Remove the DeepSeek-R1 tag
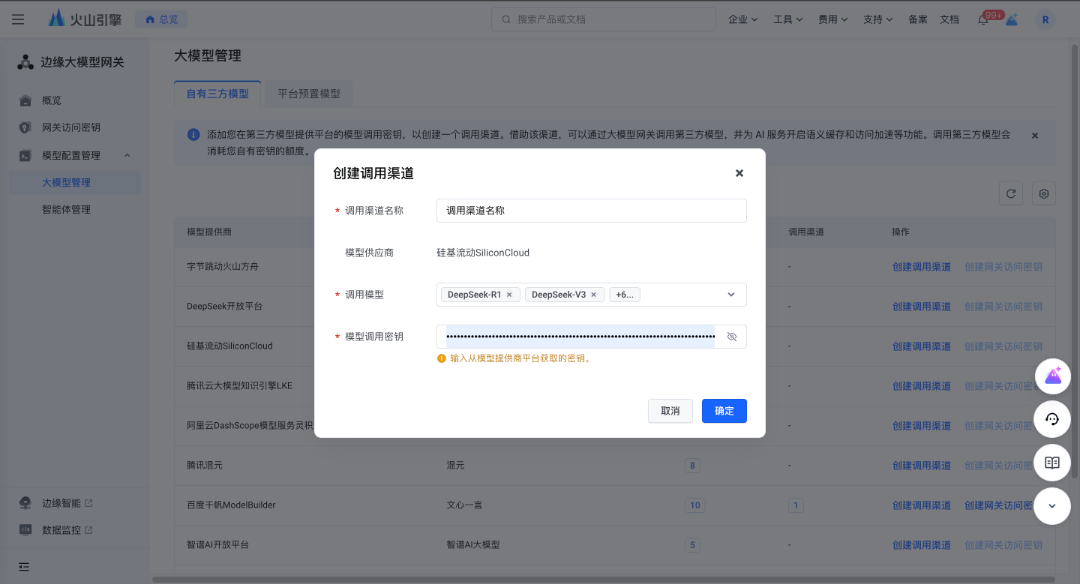 coord(509,295)
